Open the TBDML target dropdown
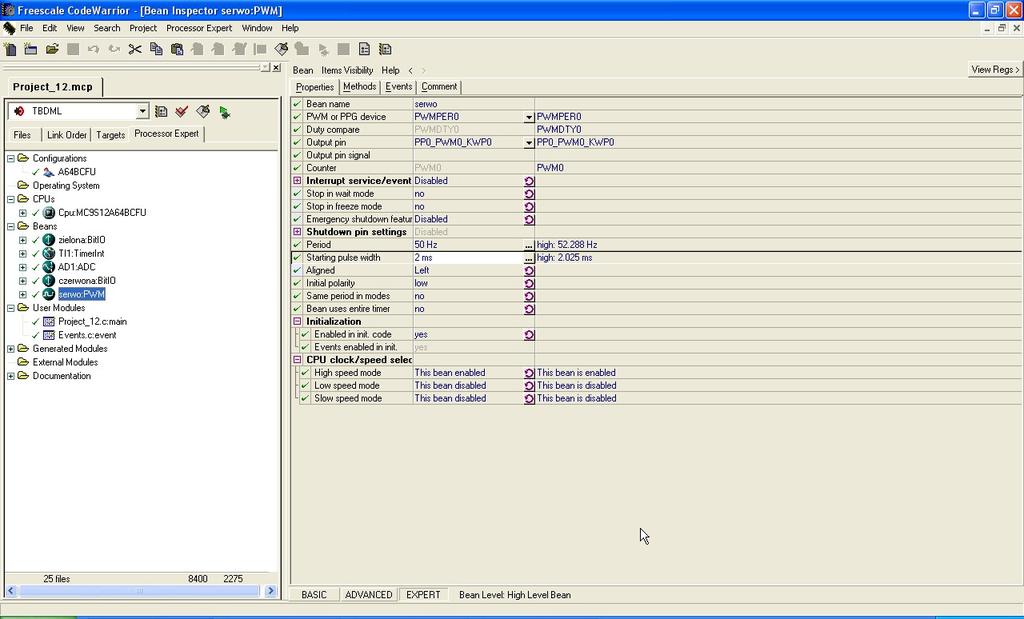 (142, 112)
